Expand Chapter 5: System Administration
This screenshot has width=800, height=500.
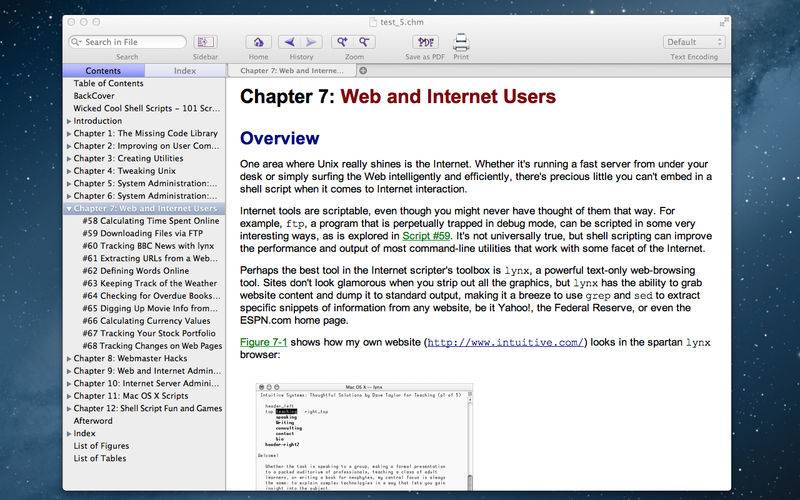coord(69,184)
